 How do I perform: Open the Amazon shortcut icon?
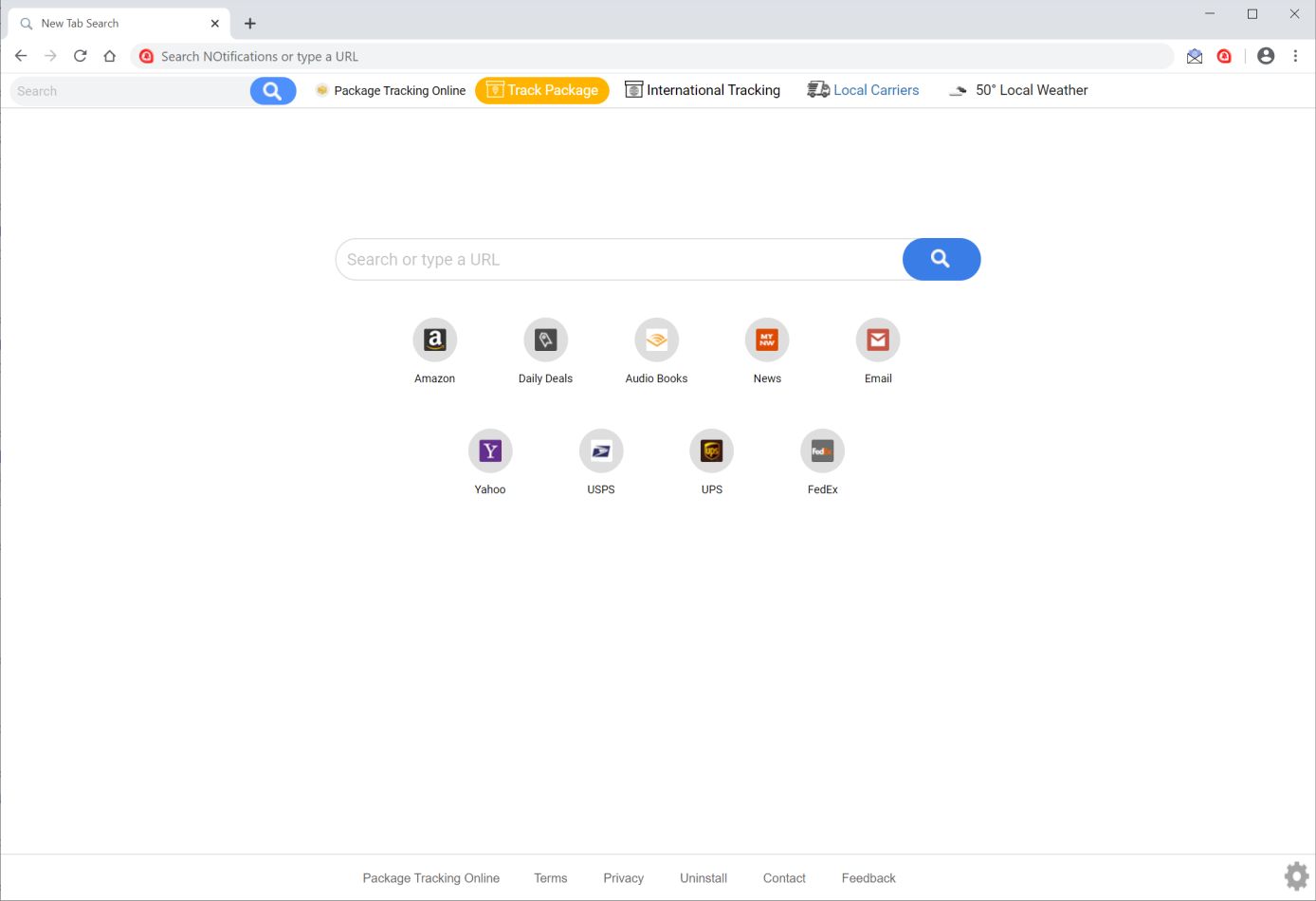point(434,340)
